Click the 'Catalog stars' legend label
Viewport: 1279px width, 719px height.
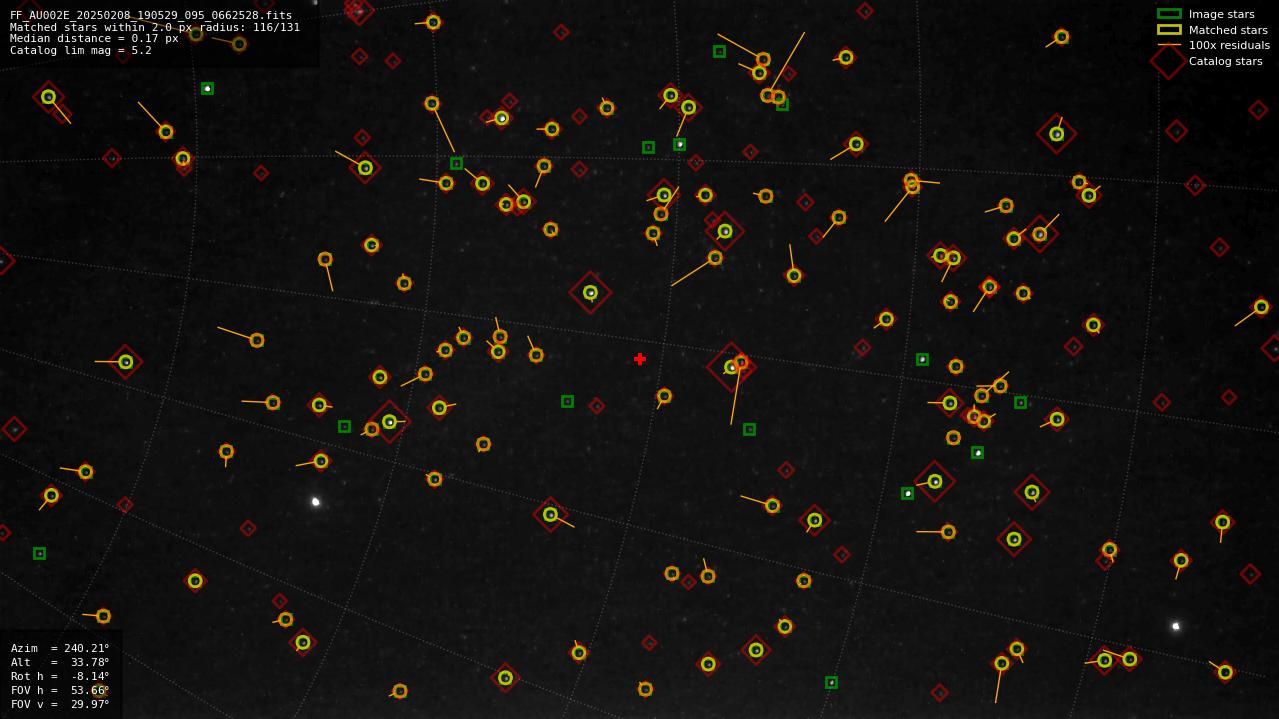click(x=1225, y=61)
